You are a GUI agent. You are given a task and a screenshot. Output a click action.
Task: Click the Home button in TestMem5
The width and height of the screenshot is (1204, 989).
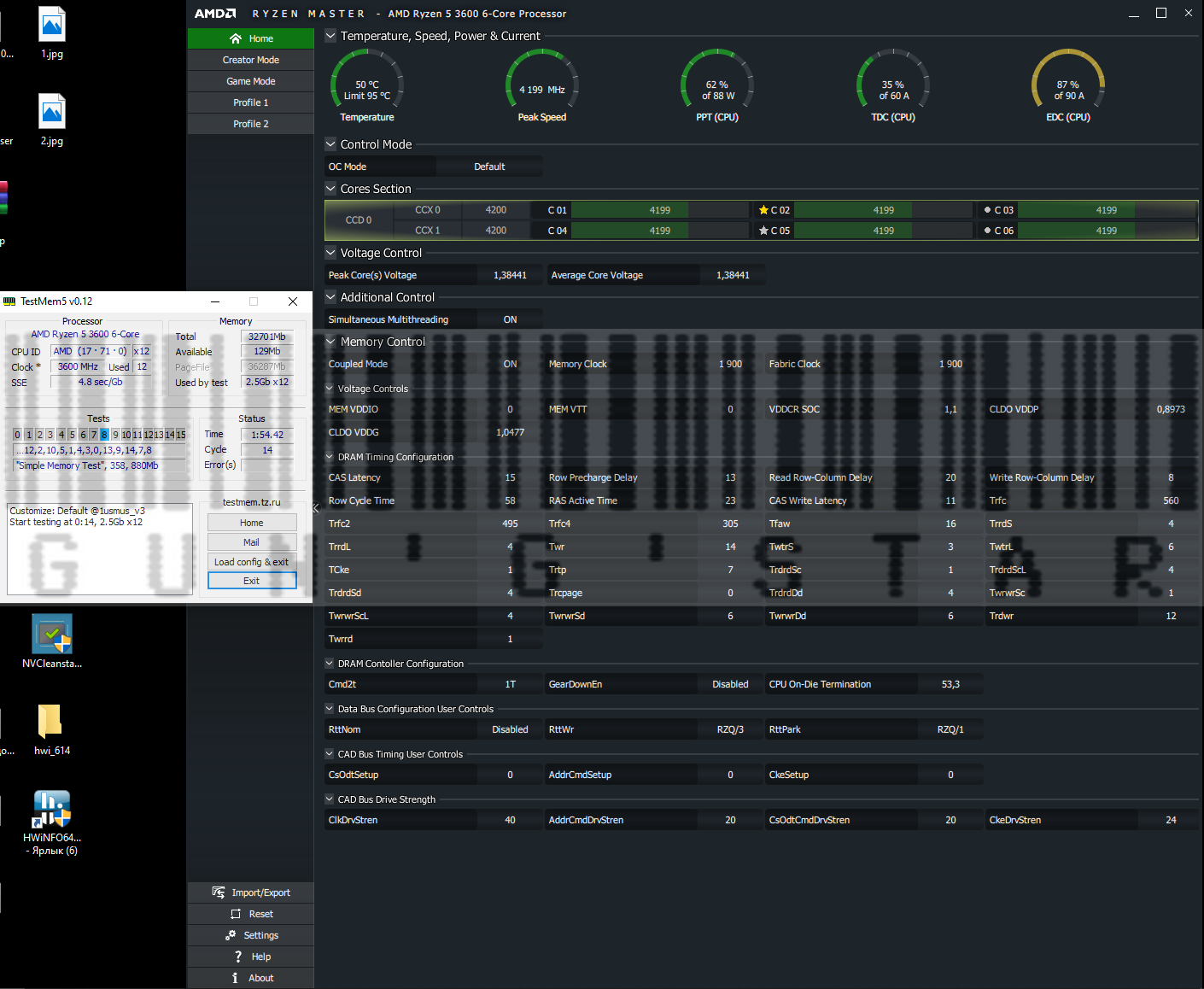pos(252,523)
